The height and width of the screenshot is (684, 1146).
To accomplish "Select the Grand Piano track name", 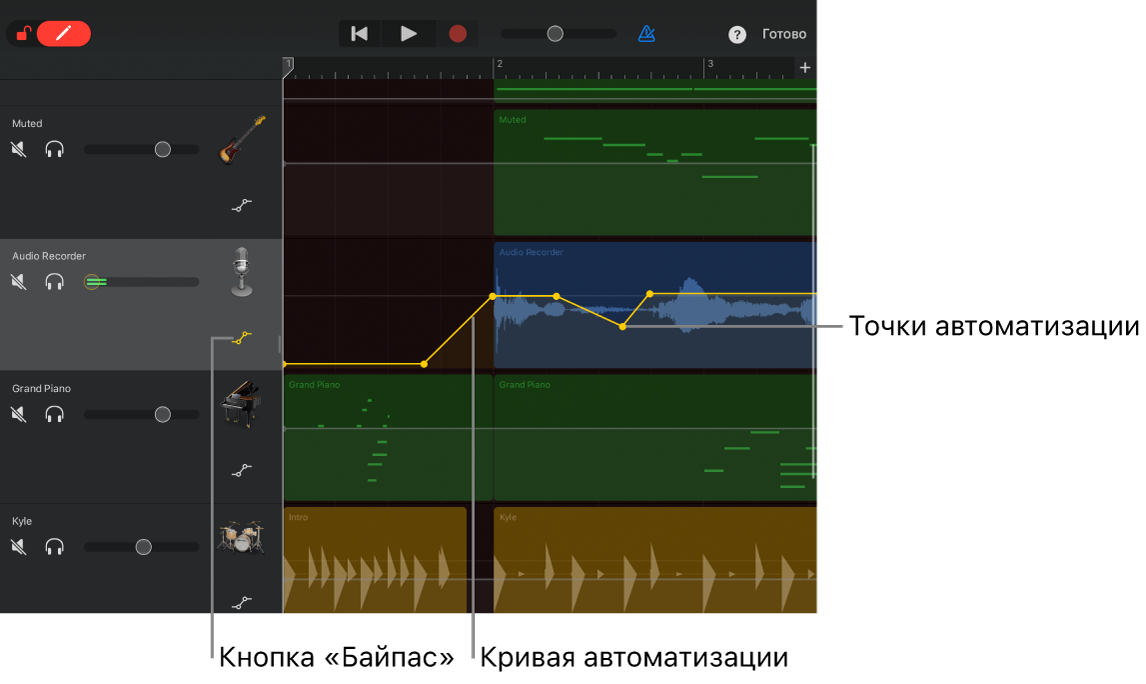I will point(42,389).
